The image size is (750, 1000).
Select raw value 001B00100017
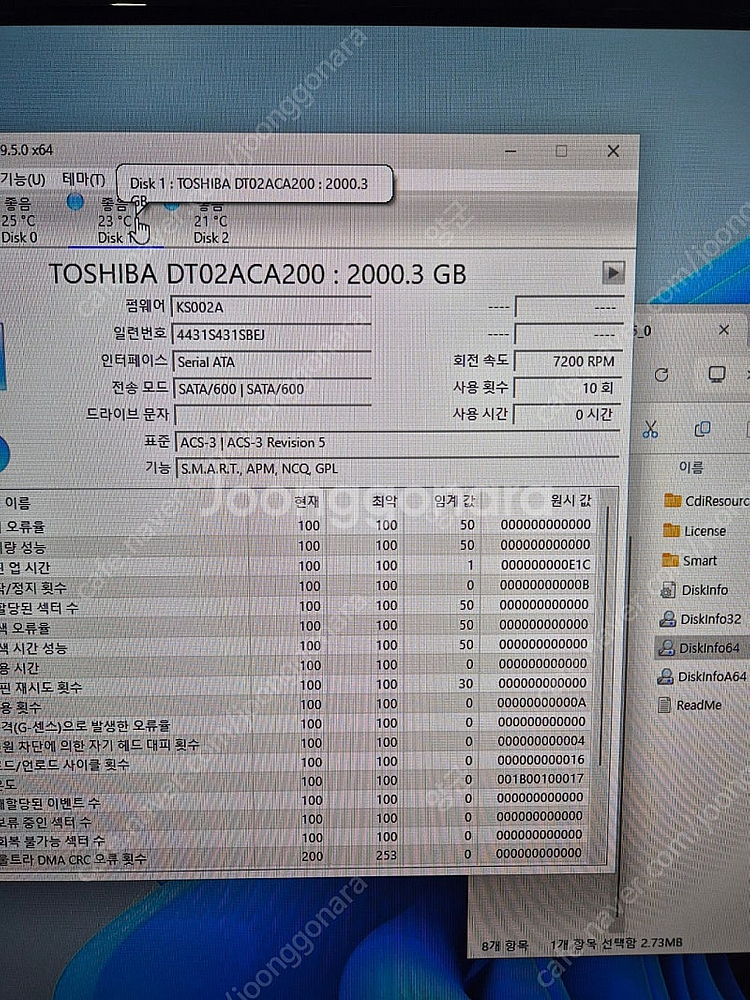(540, 779)
